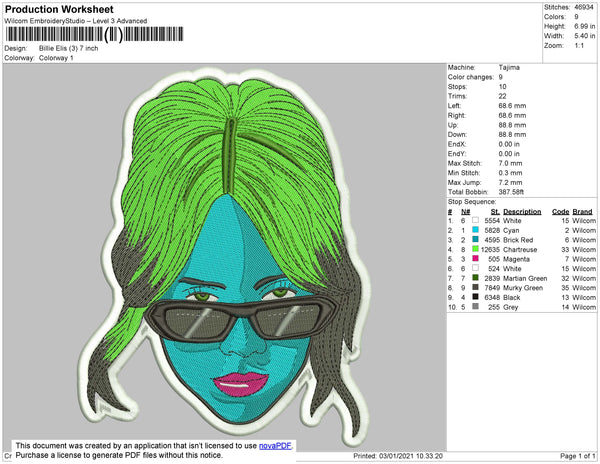Click the 'Stop Sequence:' heading
This screenshot has width=600, height=464.
(x=472, y=202)
